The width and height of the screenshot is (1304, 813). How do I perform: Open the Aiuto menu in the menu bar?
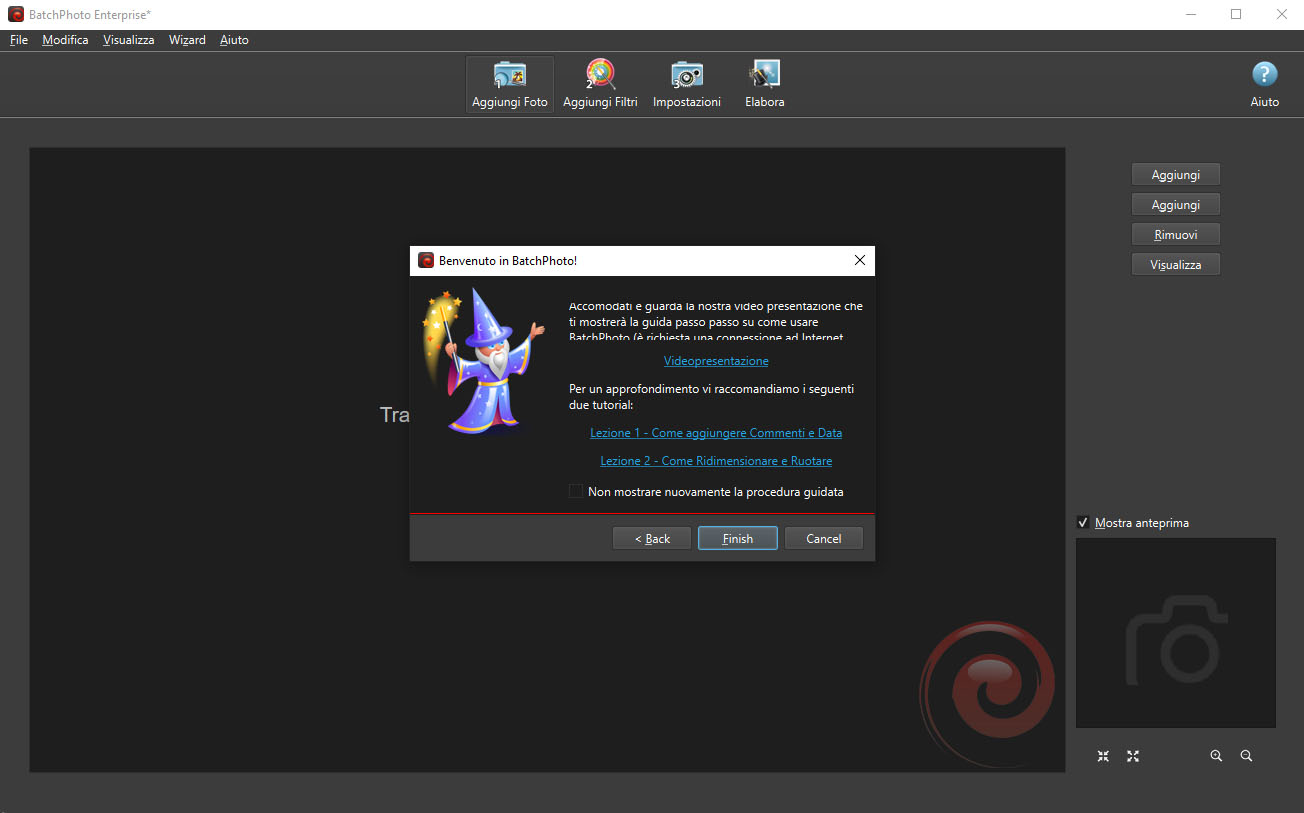click(x=234, y=40)
